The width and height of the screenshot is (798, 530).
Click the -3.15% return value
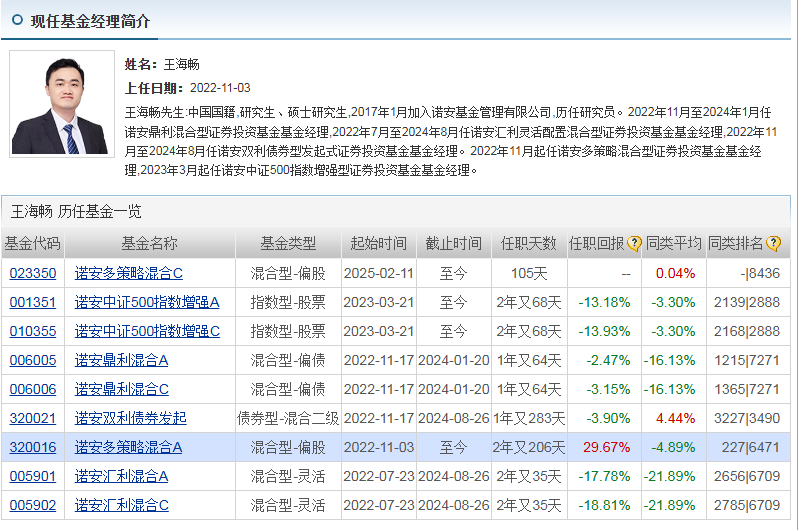point(608,389)
